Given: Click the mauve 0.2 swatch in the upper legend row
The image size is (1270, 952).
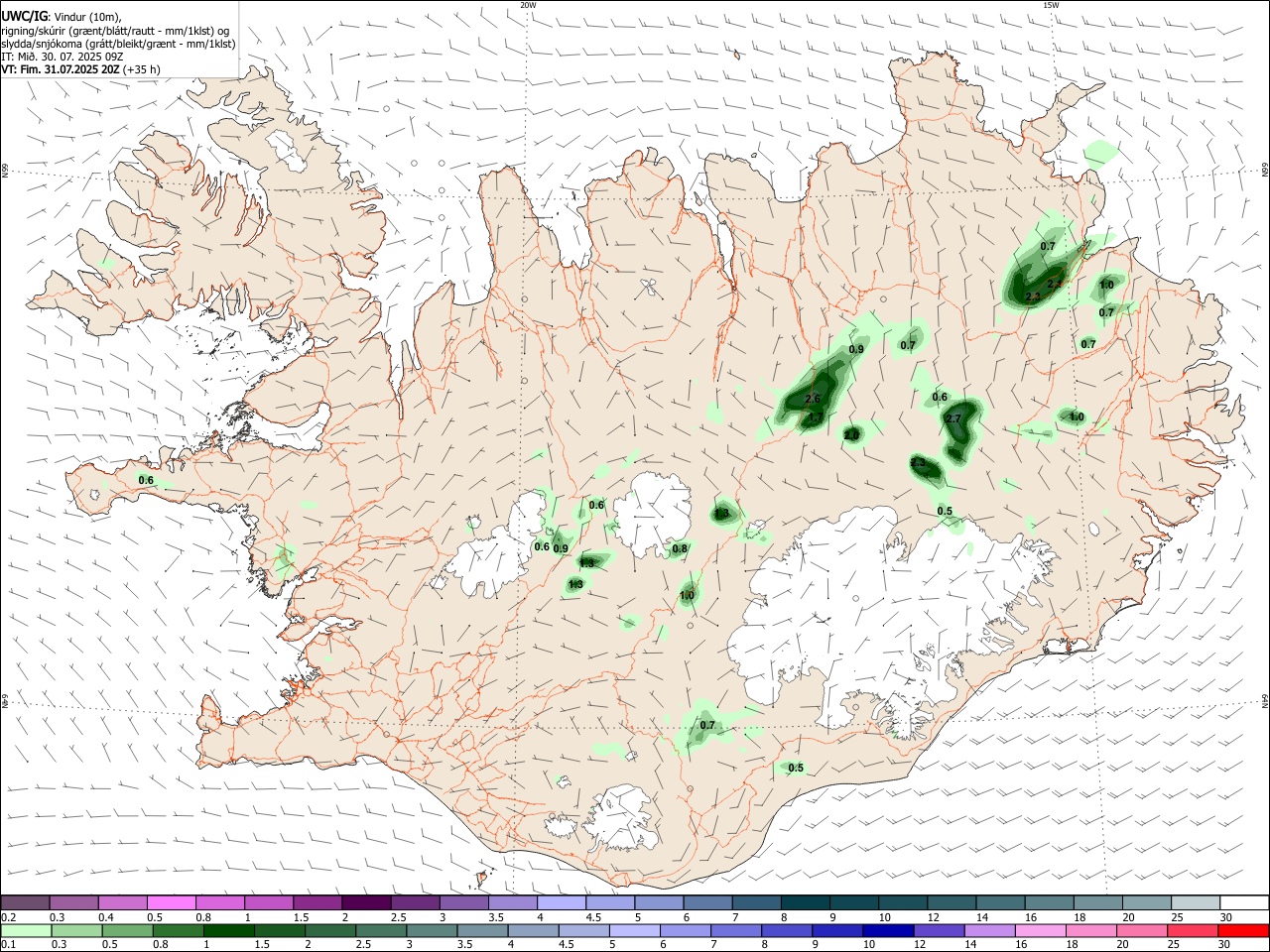Looking at the screenshot, I should pyautogui.click(x=25, y=903).
